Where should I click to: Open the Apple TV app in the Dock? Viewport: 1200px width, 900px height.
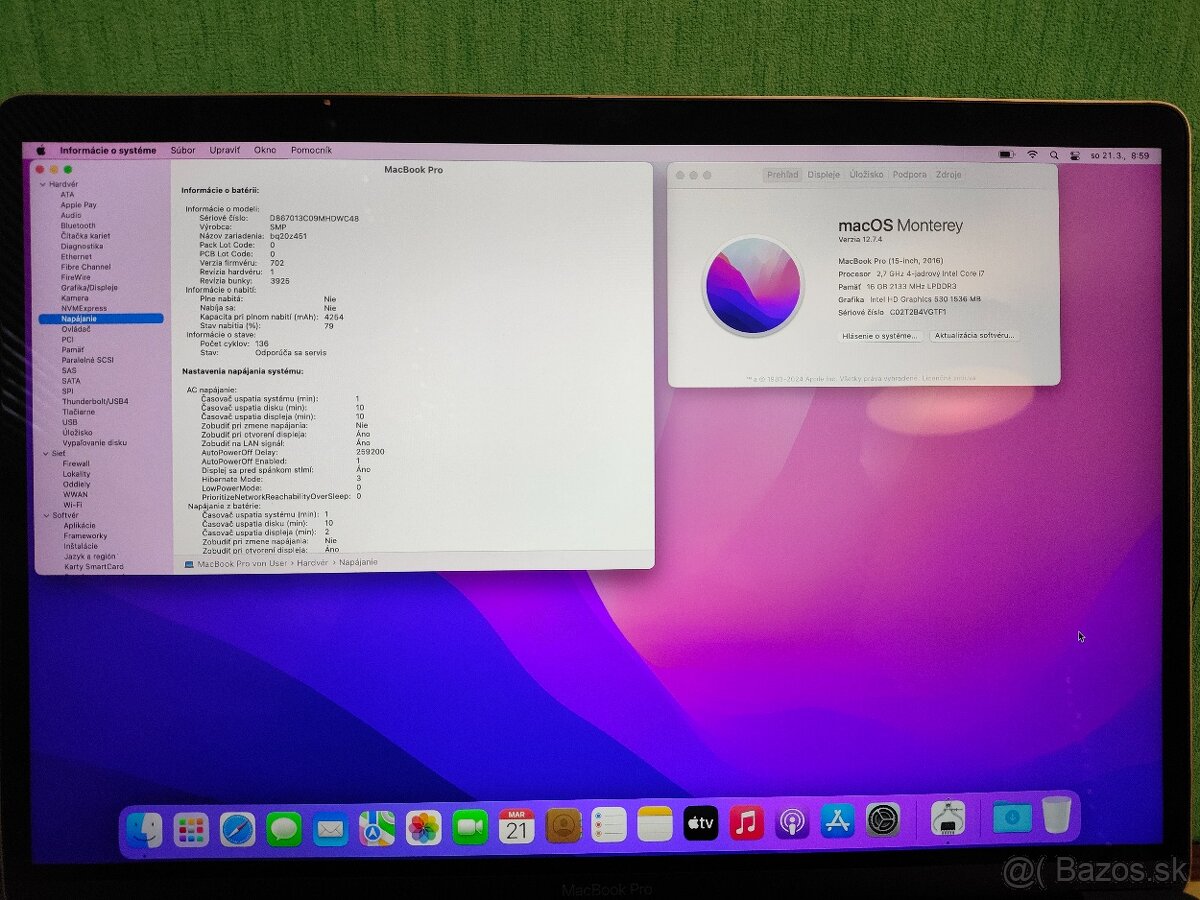point(700,825)
